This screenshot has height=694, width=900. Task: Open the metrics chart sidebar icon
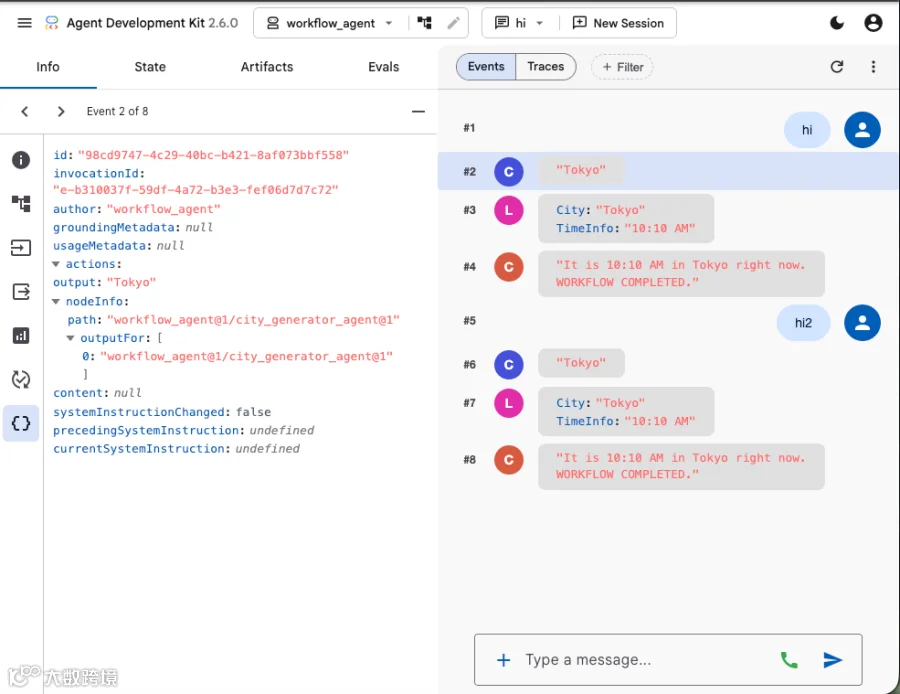click(x=21, y=335)
